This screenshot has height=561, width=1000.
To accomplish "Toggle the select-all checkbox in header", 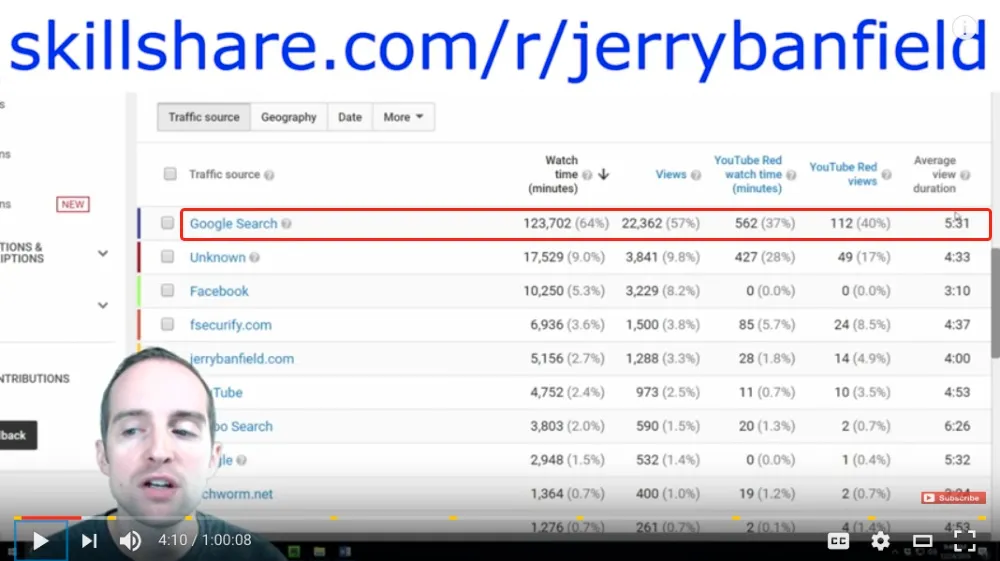I will [170, 173].
